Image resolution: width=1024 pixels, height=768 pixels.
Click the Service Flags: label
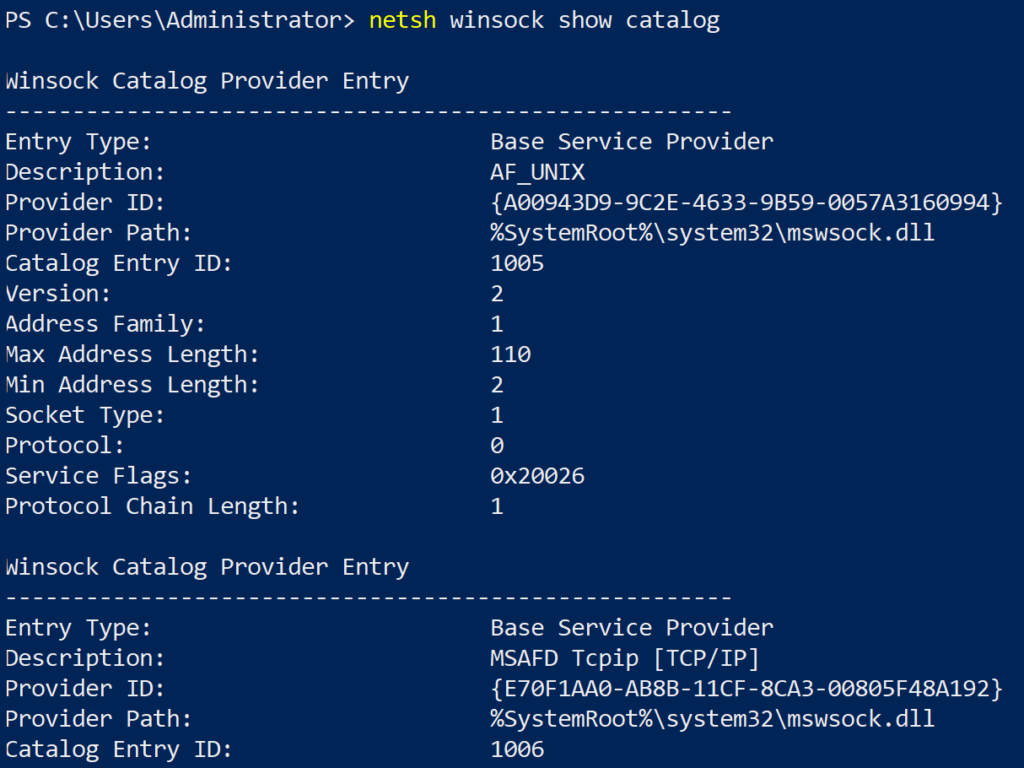pos(98,476)
